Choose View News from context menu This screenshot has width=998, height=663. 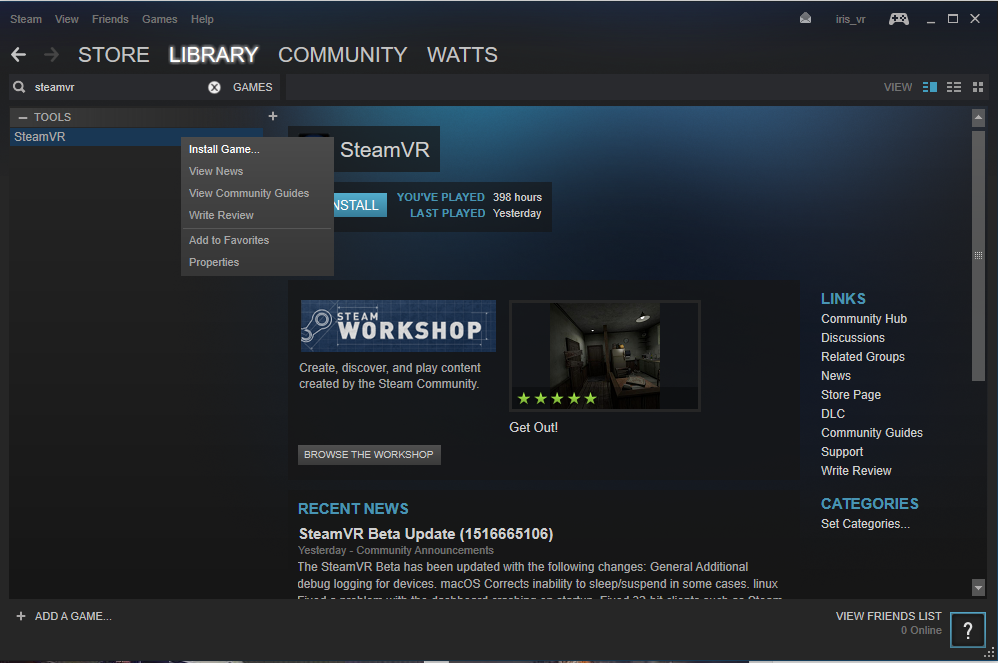tap(216, 171)
